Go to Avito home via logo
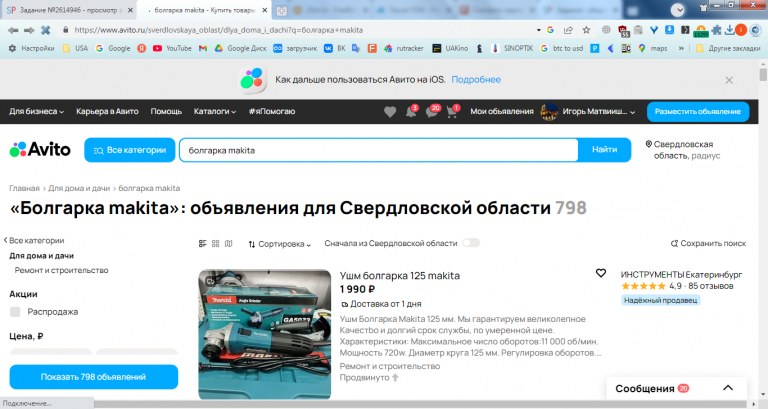 40,149
